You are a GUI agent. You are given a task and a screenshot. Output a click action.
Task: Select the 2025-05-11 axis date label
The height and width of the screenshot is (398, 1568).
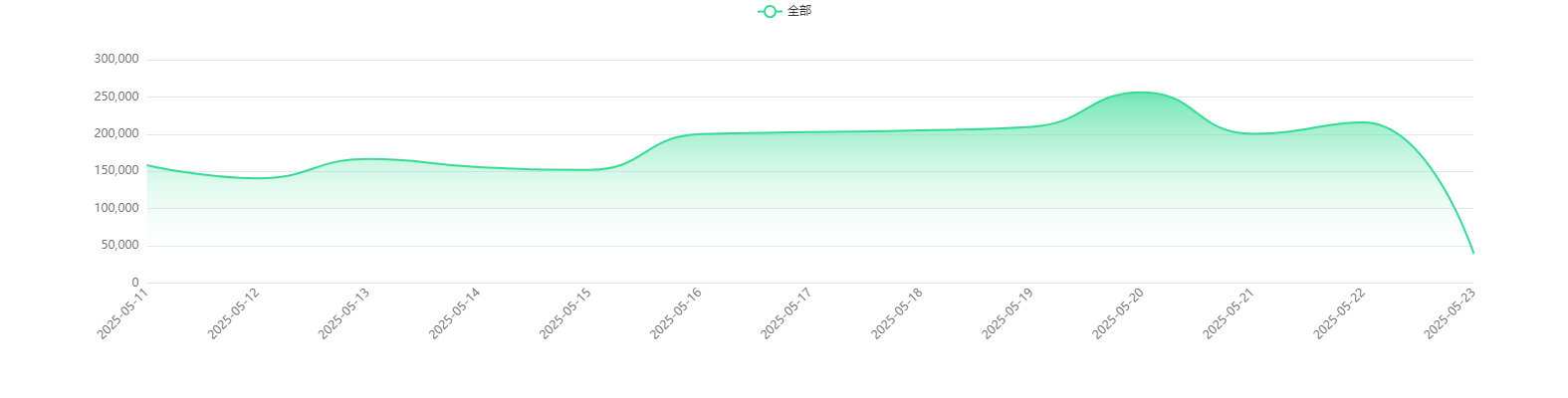122,313
